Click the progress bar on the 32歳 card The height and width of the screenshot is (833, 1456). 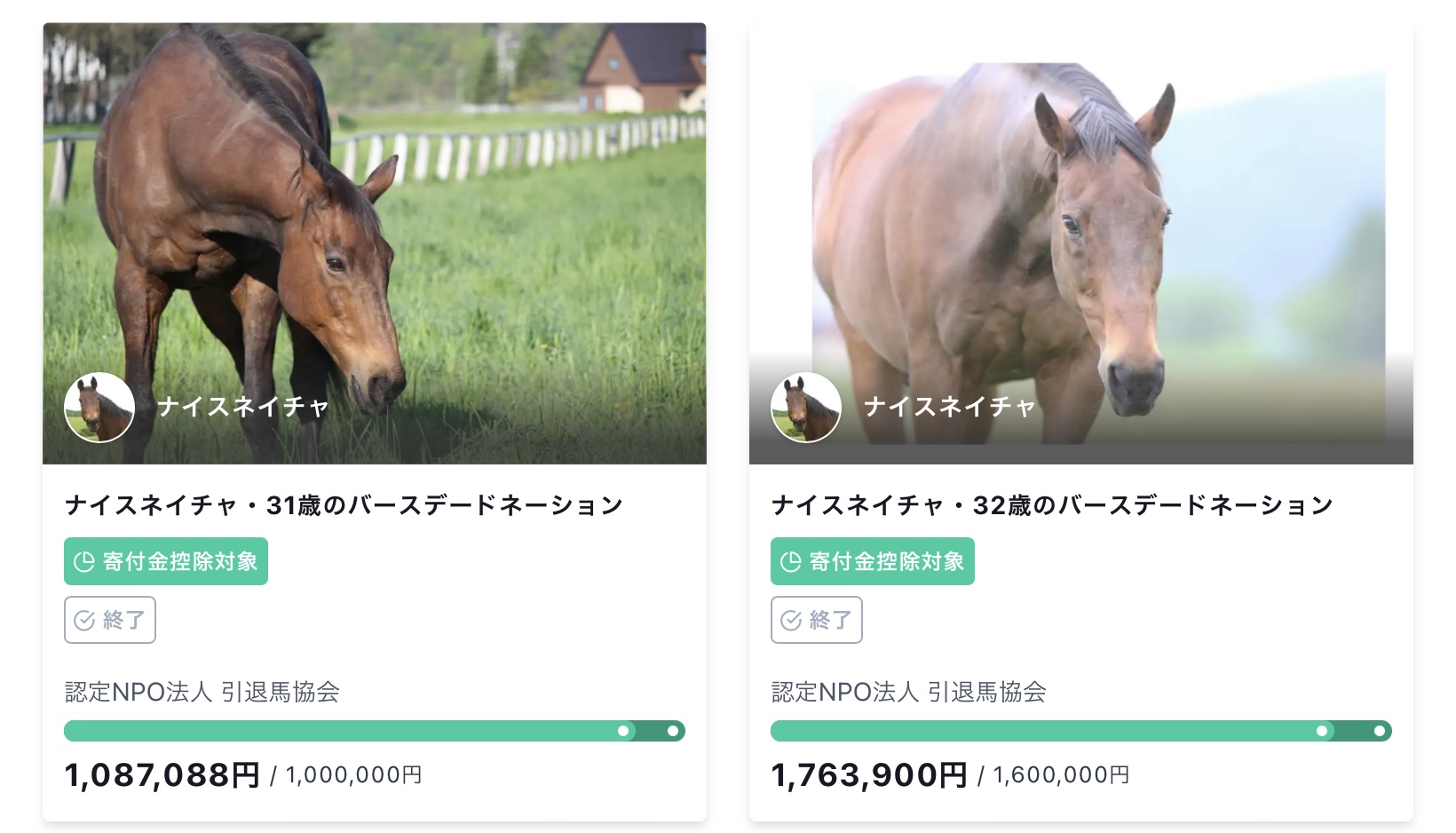click(1081, 731)
